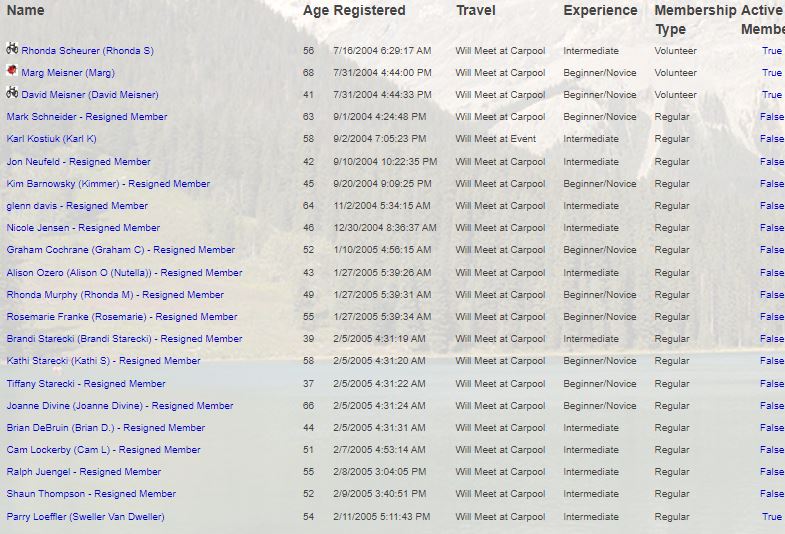
Task: Click the Age column header
Action: [316, 11]
